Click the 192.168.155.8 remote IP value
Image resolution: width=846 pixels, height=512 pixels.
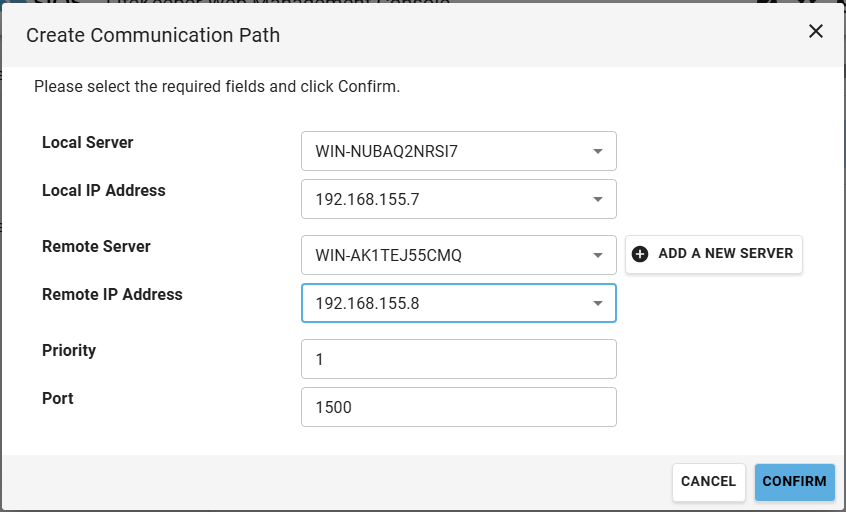click(x=367, y=303)
